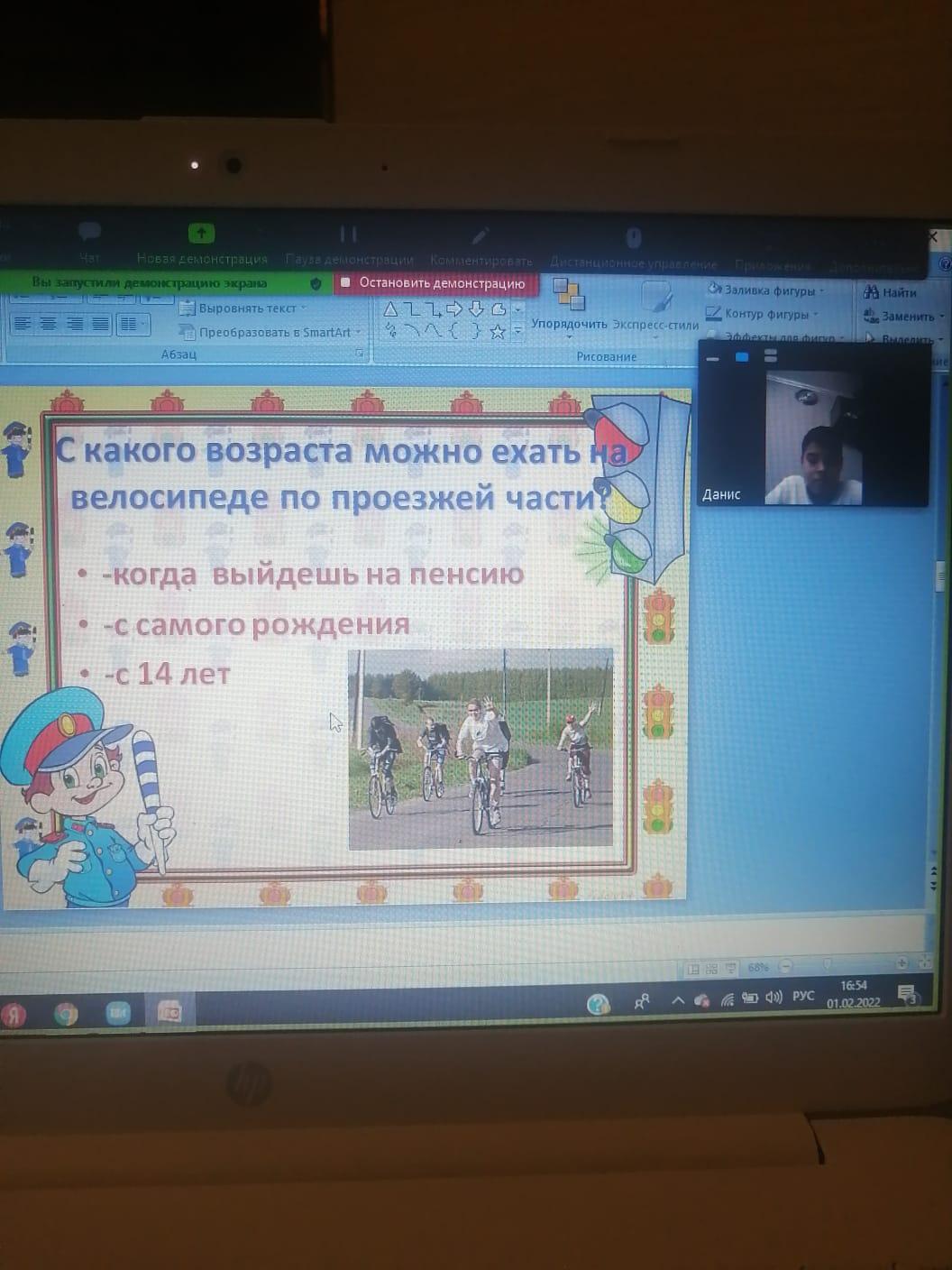Expand the shapes gallery more arrow
Image resolution: width=952 pixels, height=1270 pixels.
[517, 333]
